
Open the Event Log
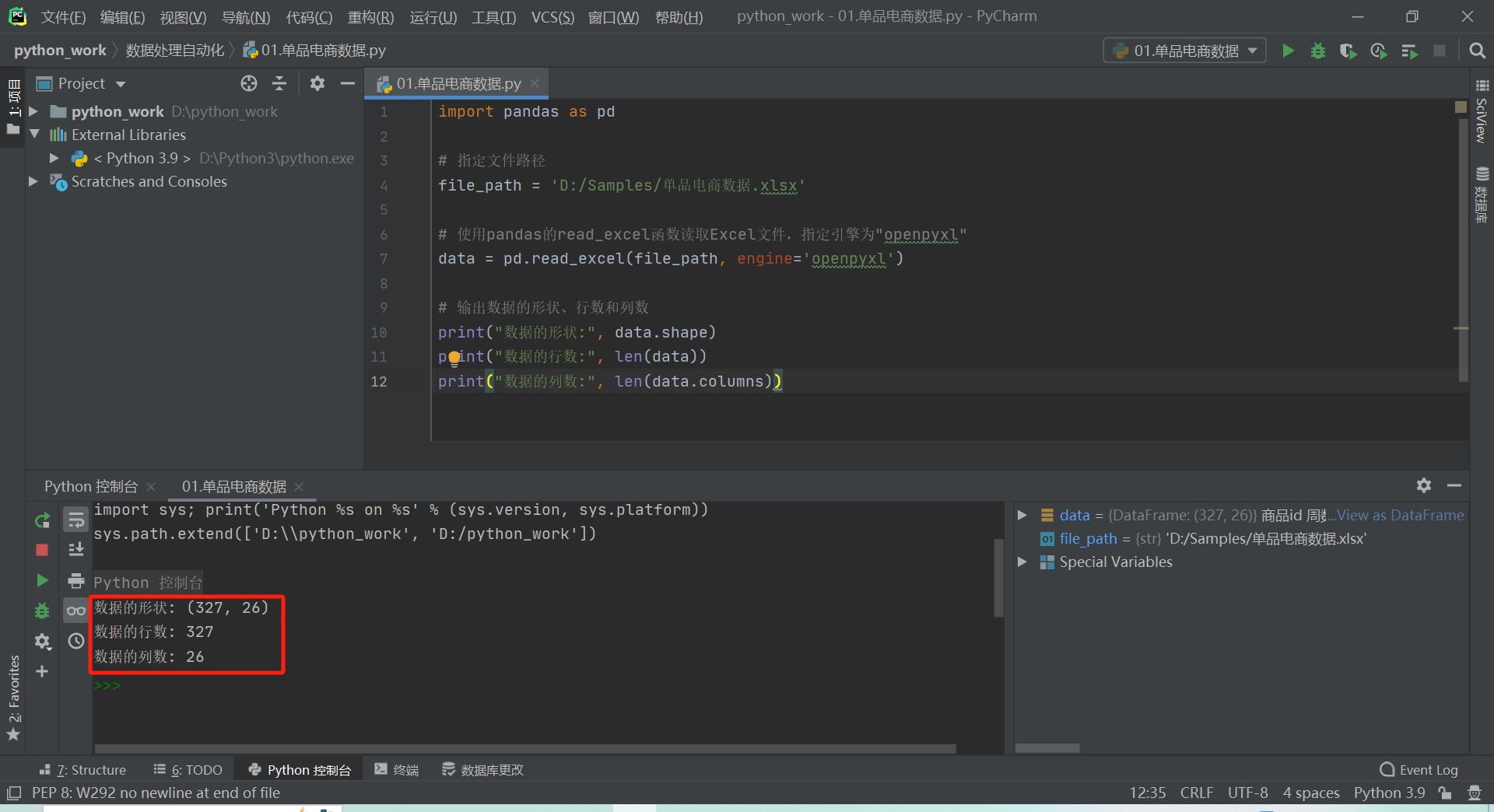click(x=1419, y=770)
